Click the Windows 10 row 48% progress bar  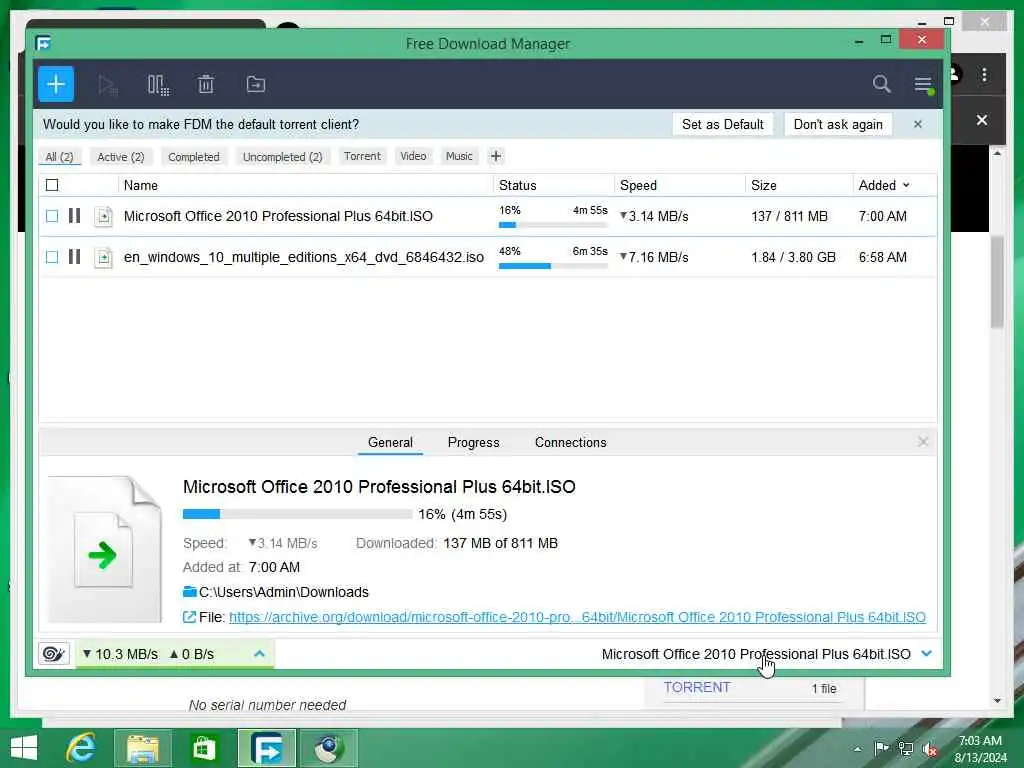coord(553,266)
